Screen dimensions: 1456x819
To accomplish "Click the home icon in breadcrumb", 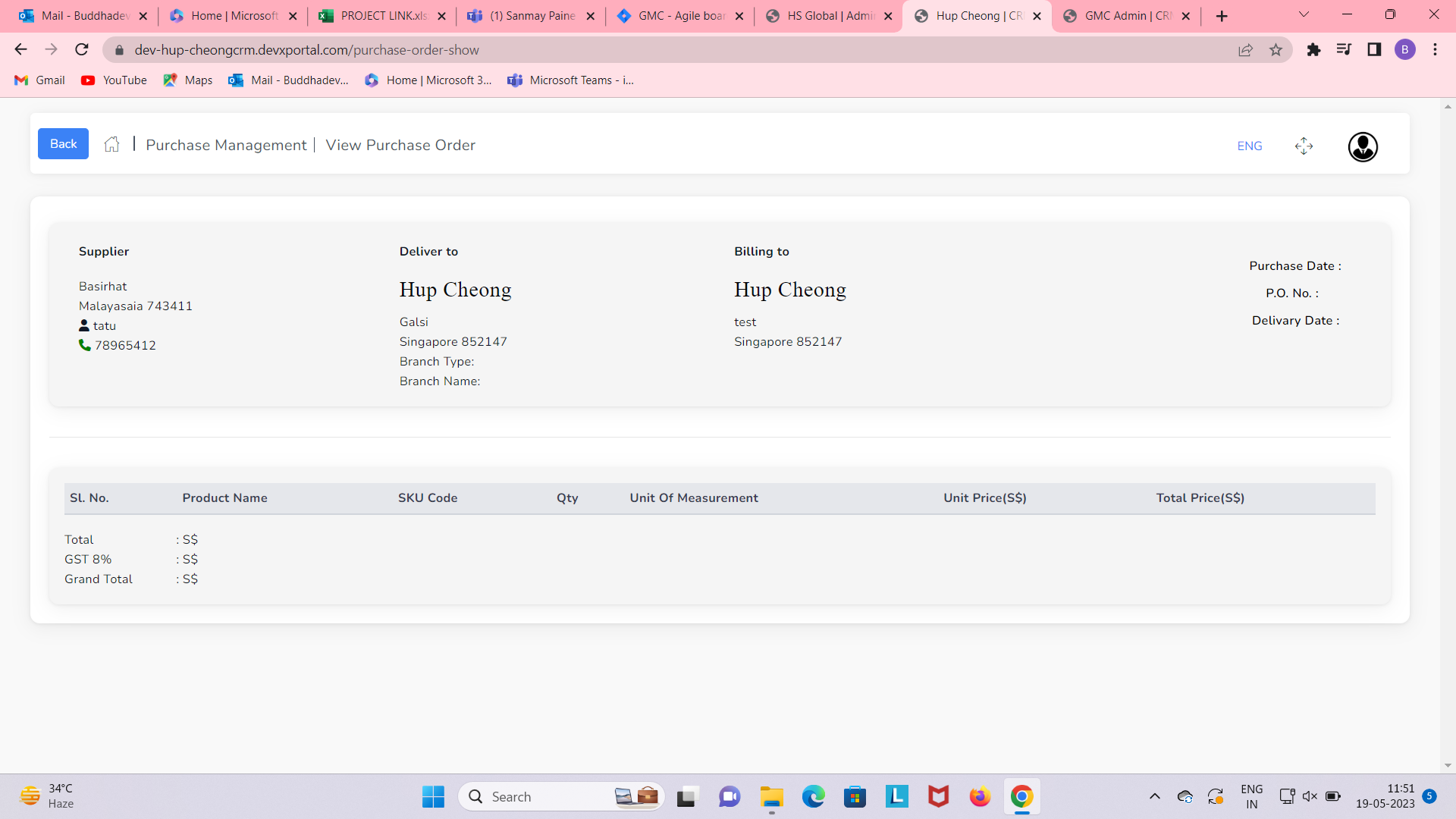I will (112, 145).
